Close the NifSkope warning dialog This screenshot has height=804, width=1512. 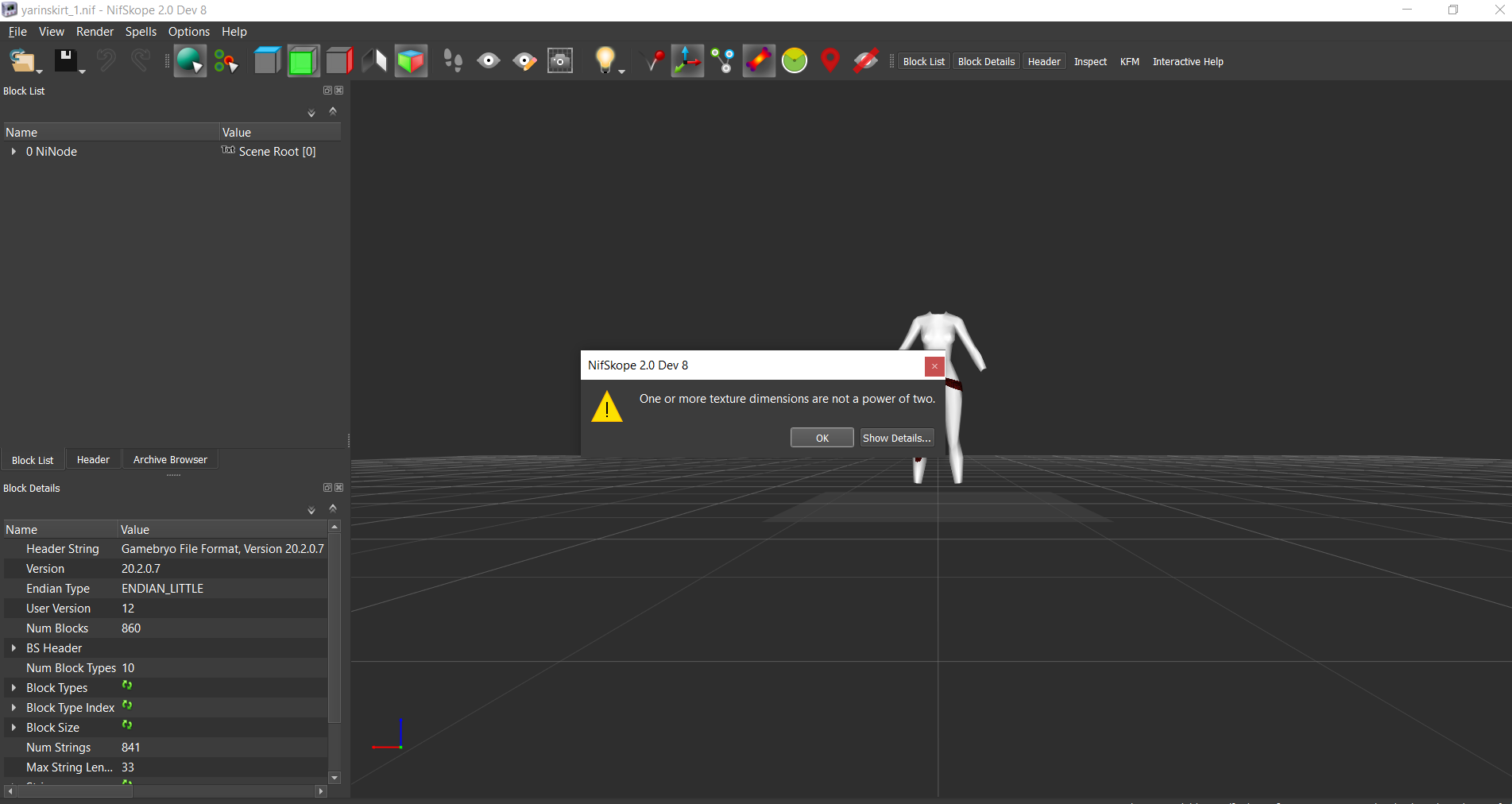[934, 365]
